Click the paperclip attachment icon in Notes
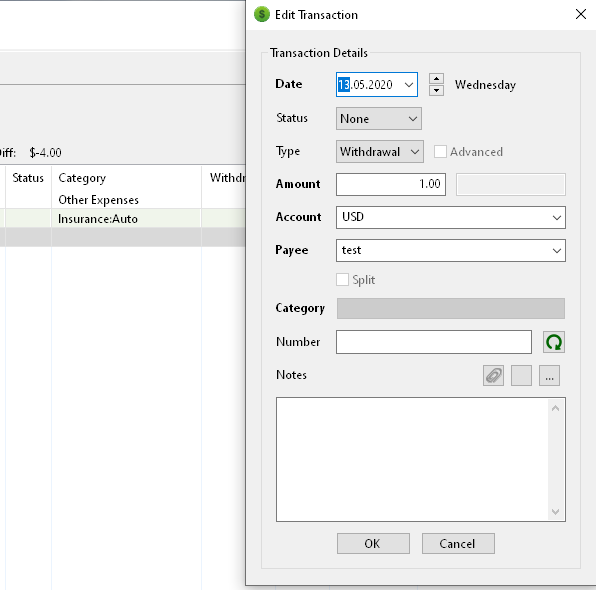Screen dimensions: 596x590 [x=493, y=376]
